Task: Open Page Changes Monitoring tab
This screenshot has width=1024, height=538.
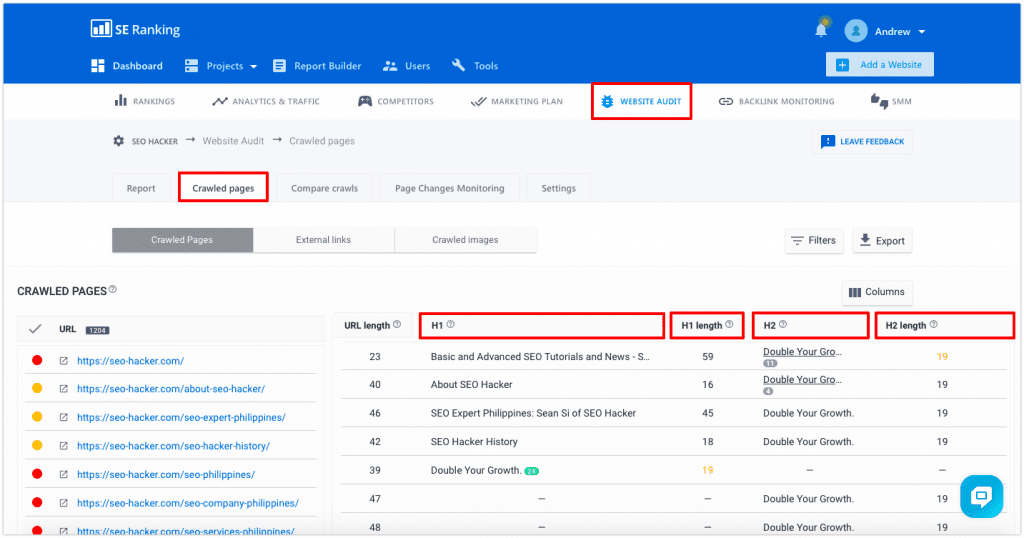Action: 449,188
